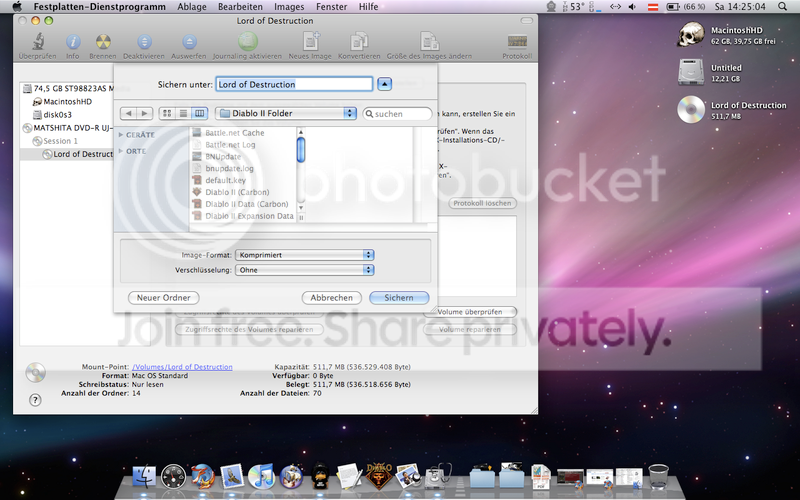Open the /Volumes/Lord of Destruction link

coord(182,367)
